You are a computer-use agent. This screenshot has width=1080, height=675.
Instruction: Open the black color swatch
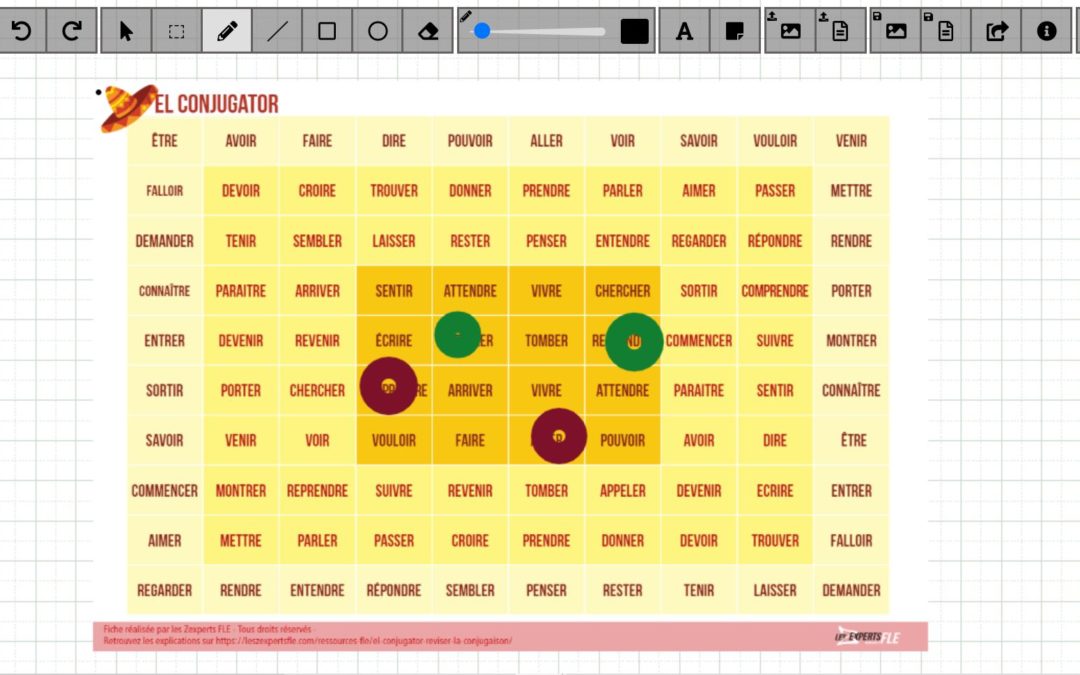[635, 31]
